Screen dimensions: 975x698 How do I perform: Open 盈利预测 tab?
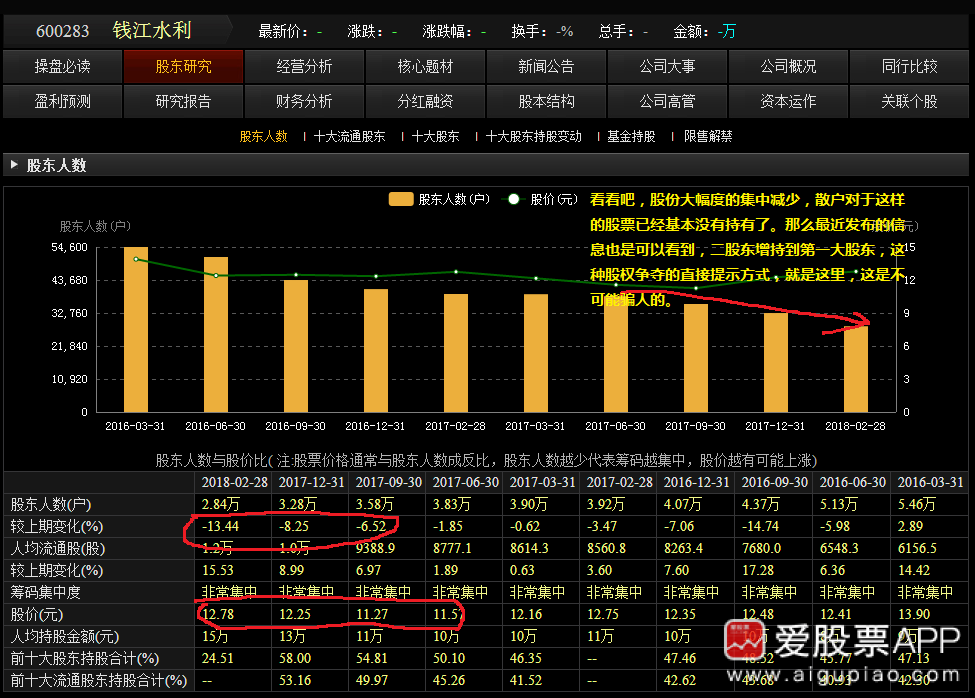[62, 101]
